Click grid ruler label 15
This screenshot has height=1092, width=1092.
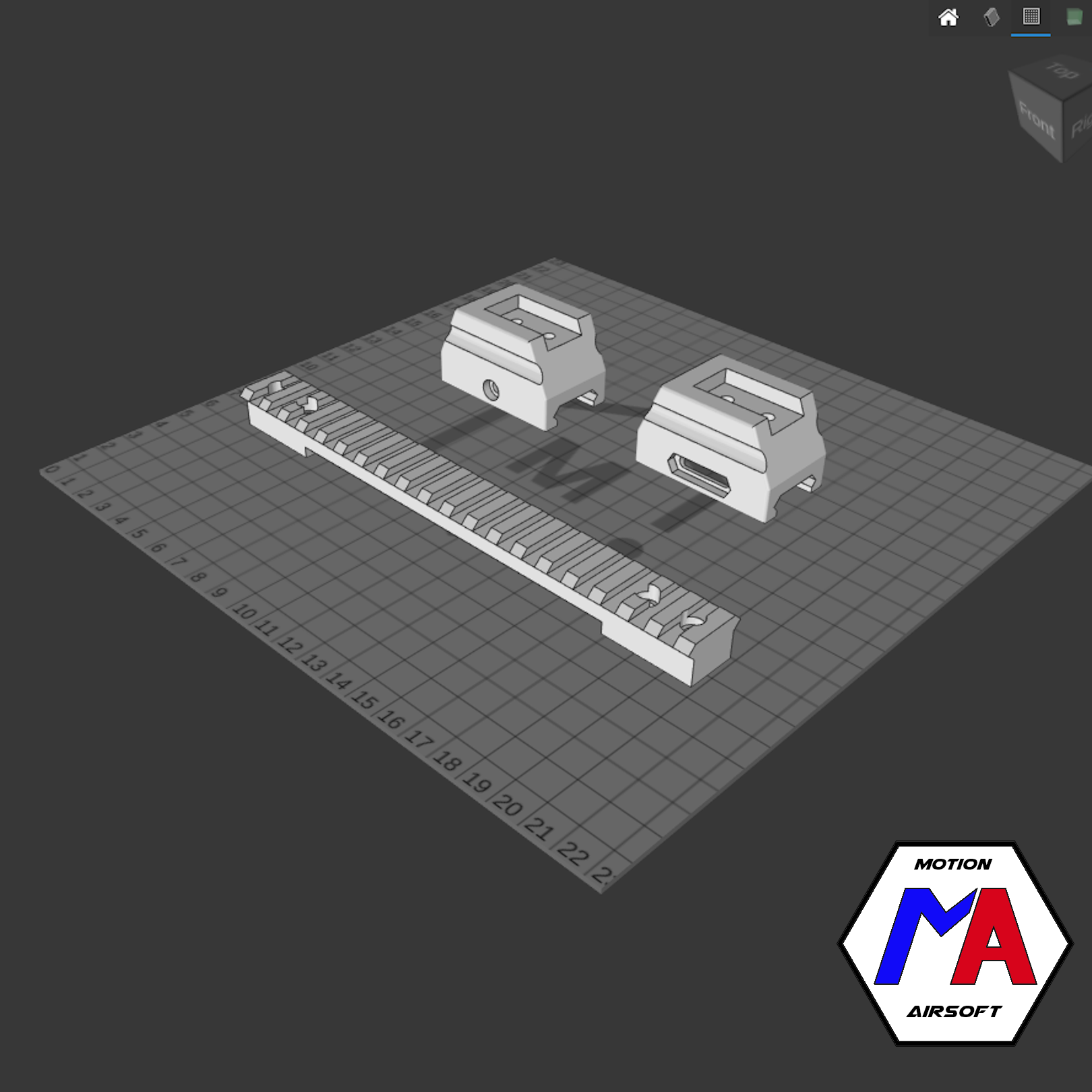[365, 700]
